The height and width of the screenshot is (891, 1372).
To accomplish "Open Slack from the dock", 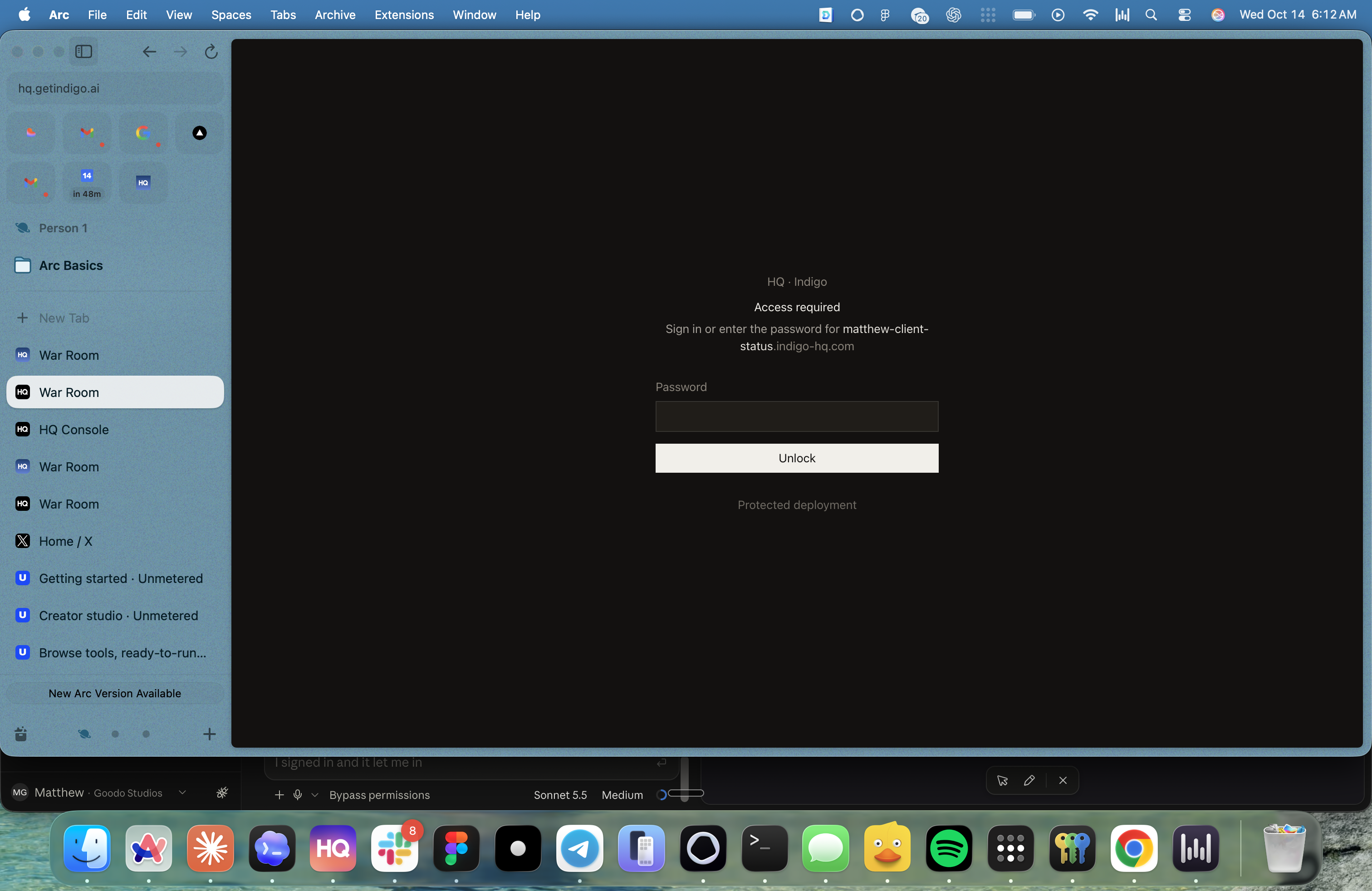I will point(394,848).
